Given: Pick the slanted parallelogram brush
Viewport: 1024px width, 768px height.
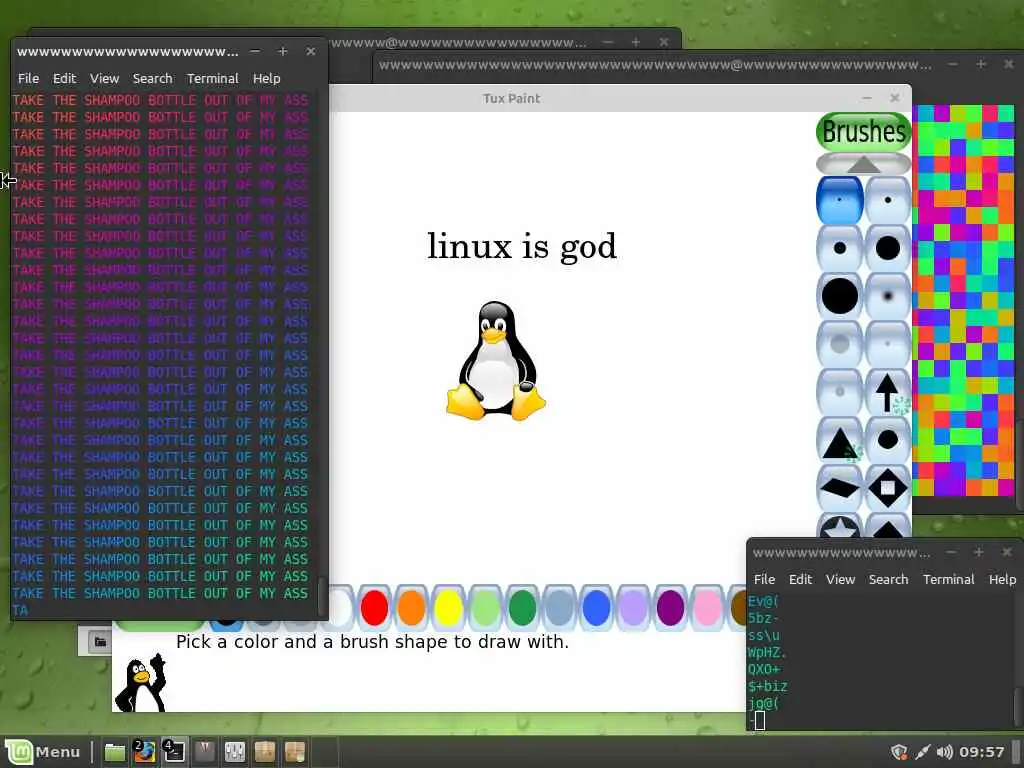Looking at the screenshot, I should tap(840, 488).
